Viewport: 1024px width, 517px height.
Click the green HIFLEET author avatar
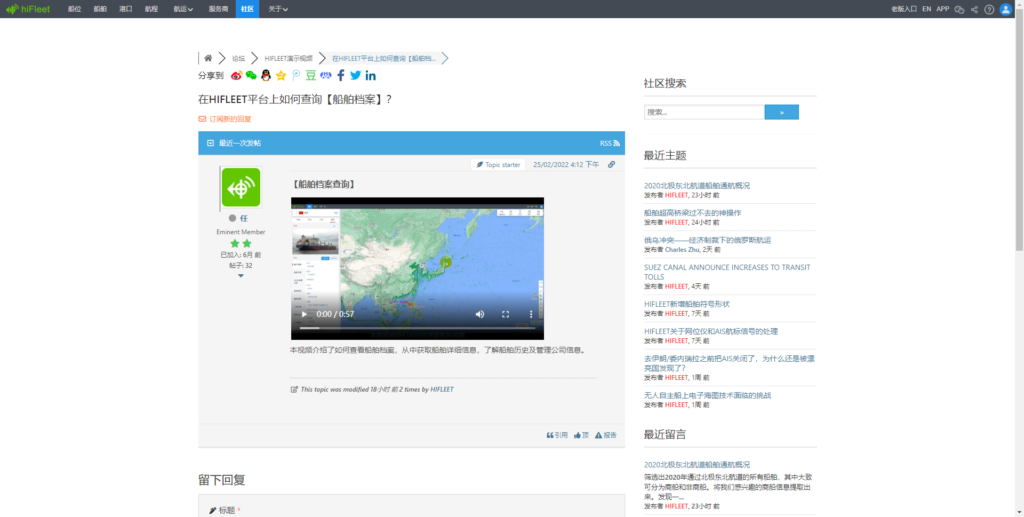(241, 187)
